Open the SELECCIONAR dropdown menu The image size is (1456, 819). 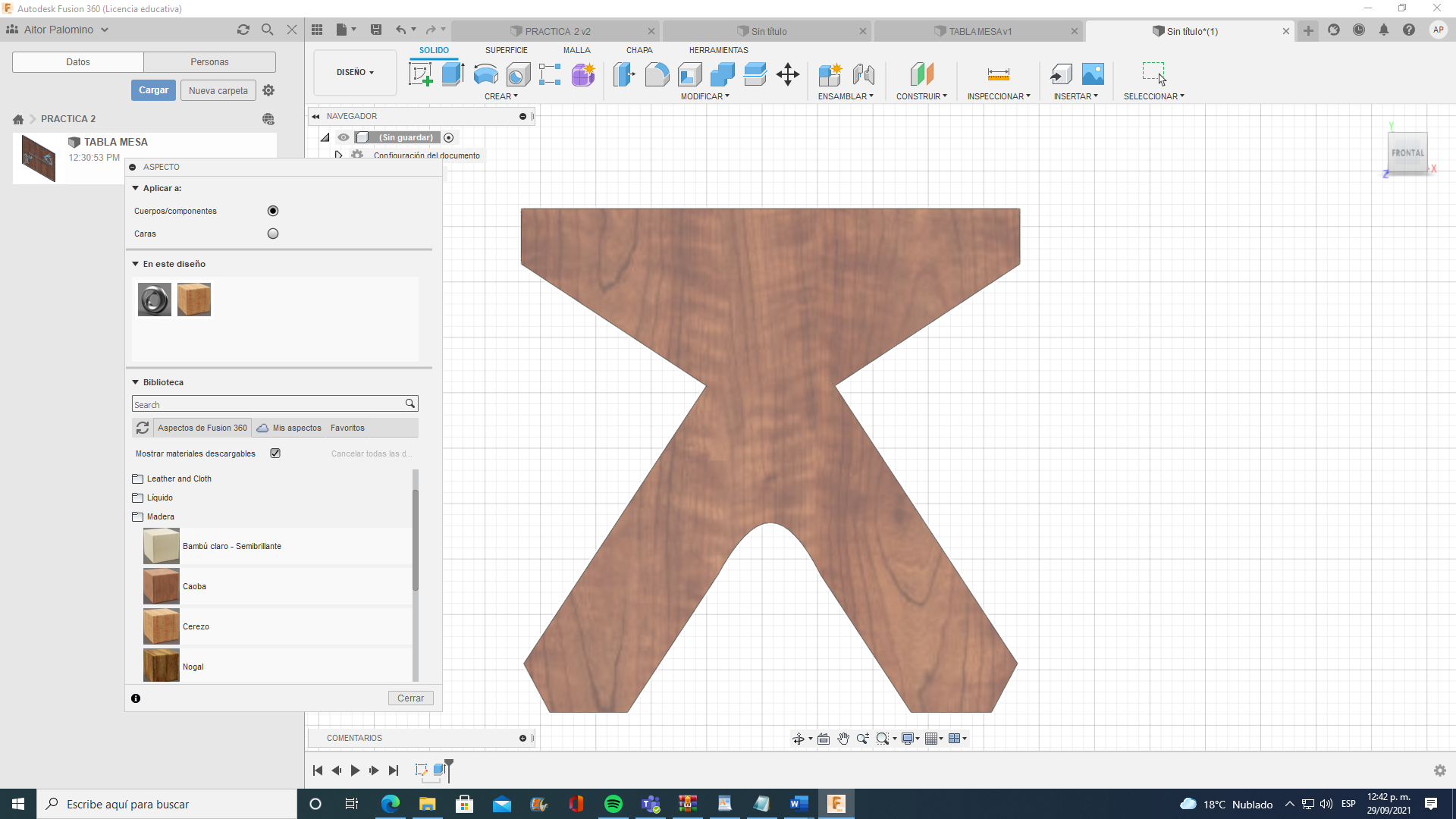[x=1154, y=96]
